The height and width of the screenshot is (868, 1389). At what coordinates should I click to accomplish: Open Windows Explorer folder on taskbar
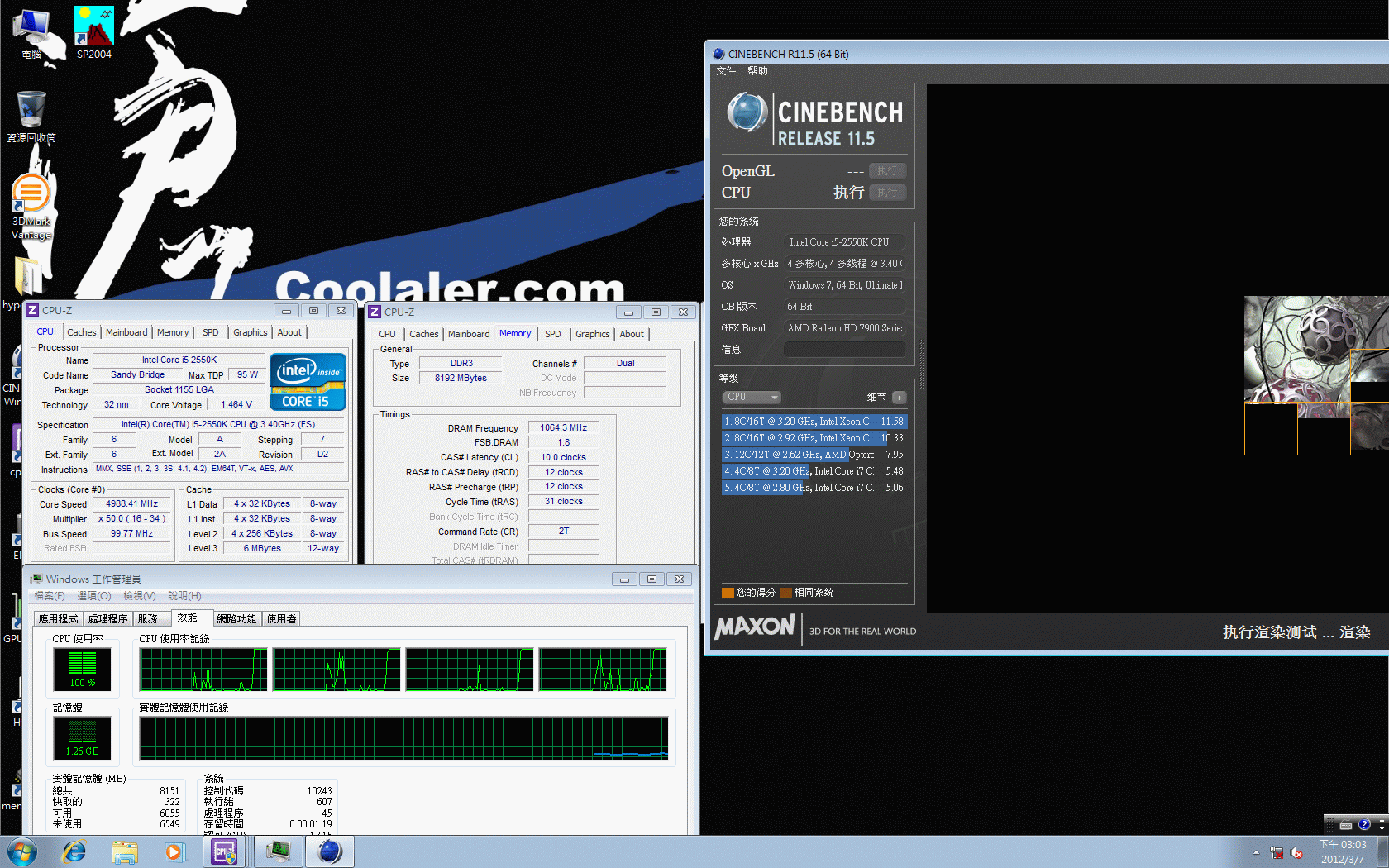pos(125,851)
